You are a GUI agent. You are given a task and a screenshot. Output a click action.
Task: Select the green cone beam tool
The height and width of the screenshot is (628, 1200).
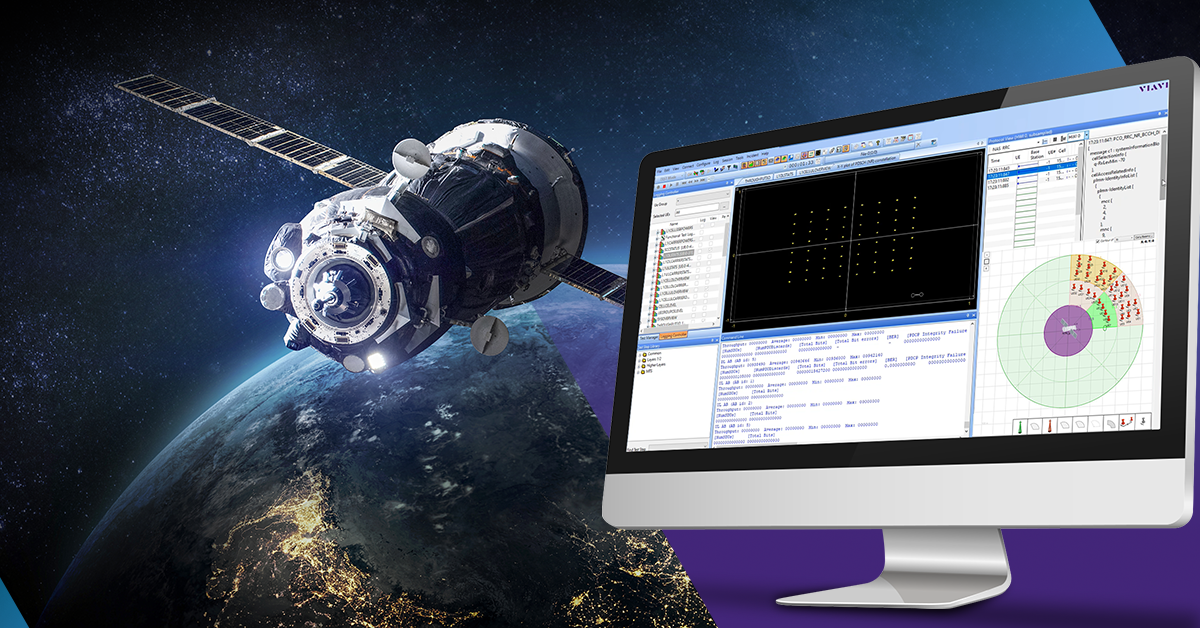[1020, 426]
